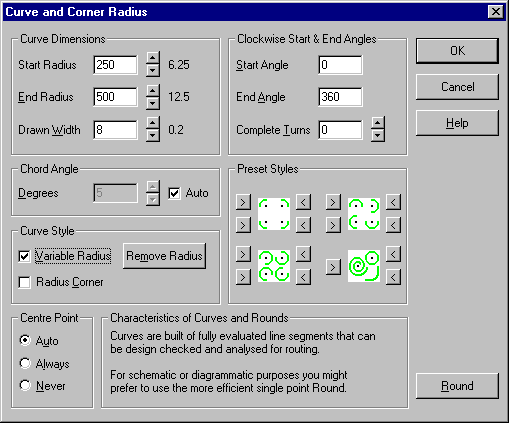Screen dimensions: 509x423
Task: Click the disabled Degrees input field
Action: click(115, 193)
